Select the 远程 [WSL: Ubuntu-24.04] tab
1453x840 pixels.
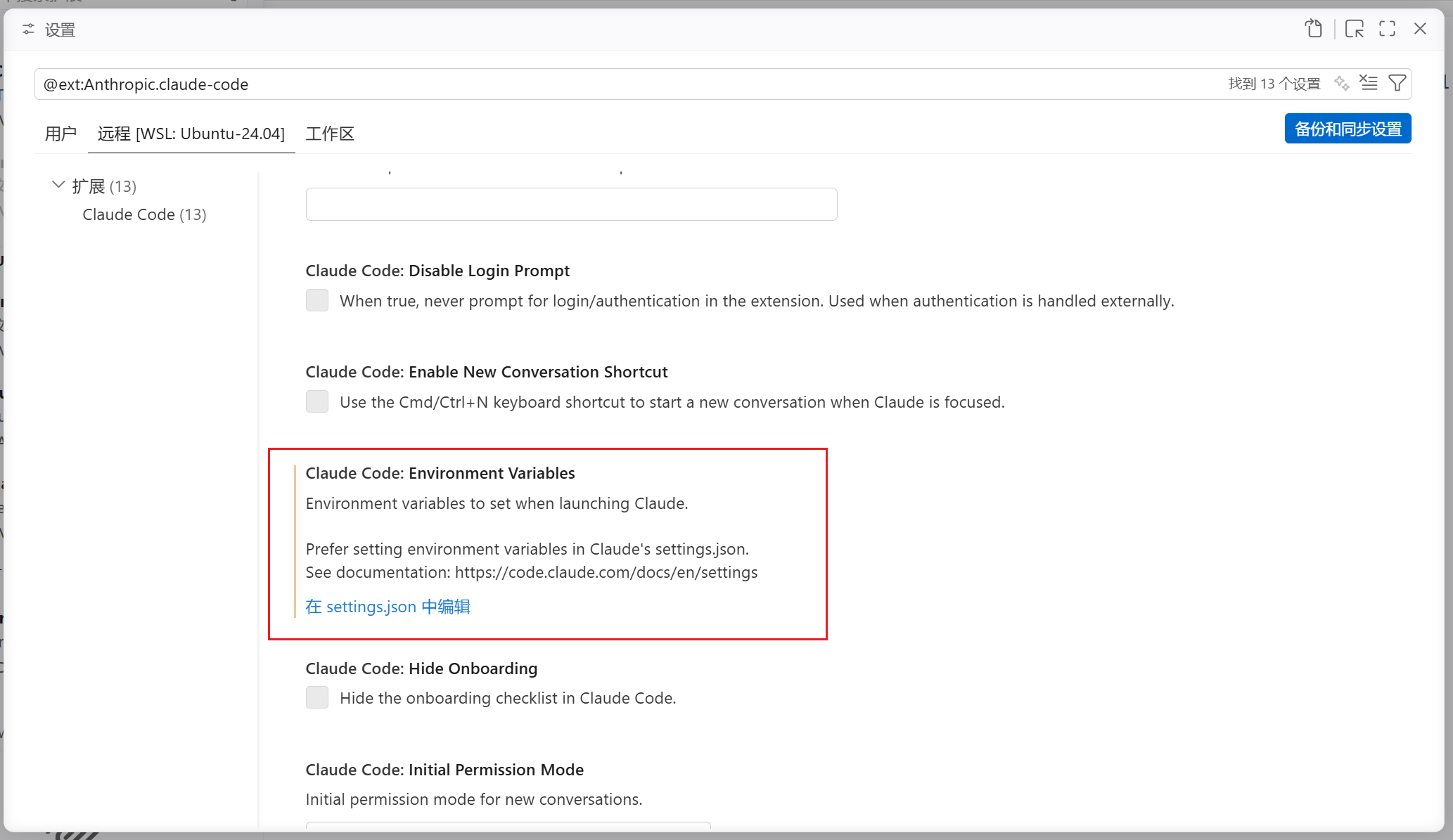point(191,134)
